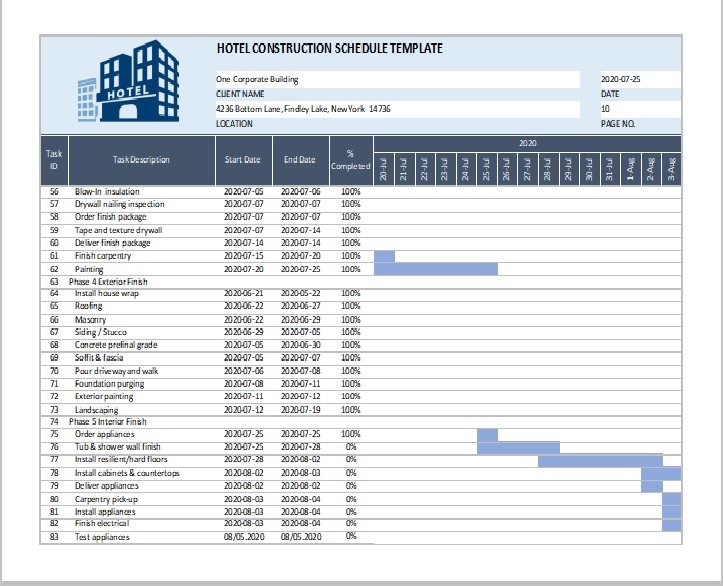The image size is (723, 586).
Task: Click the '31-Jul' date column header
Action: point(610,169)
